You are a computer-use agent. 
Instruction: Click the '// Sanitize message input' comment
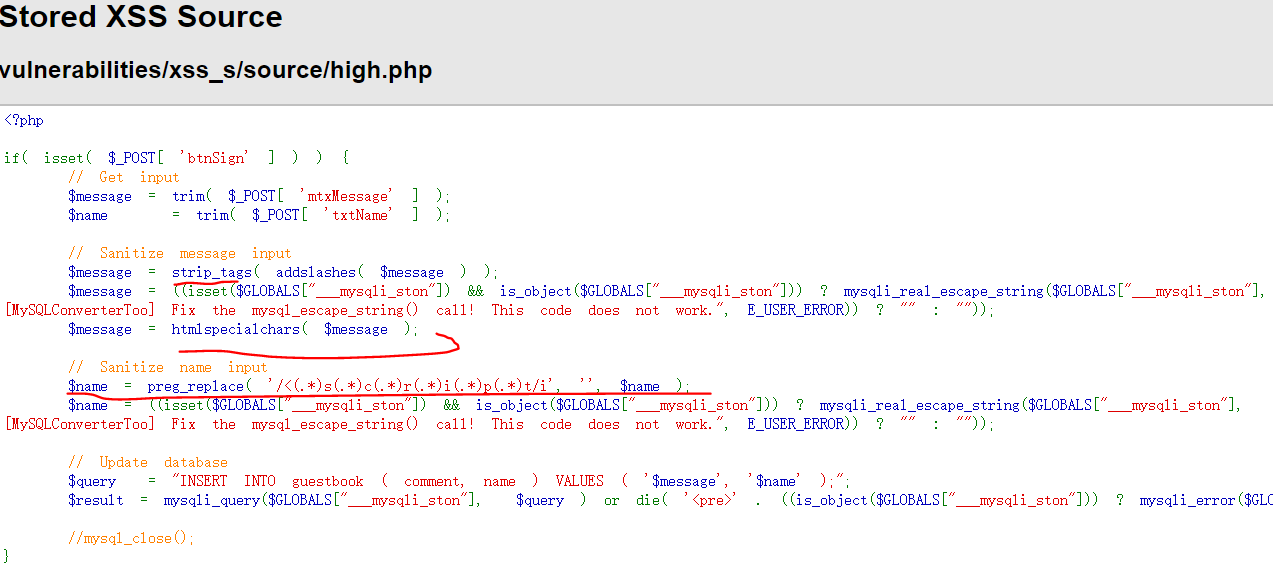pyautogui.click(x=180, y=253)
